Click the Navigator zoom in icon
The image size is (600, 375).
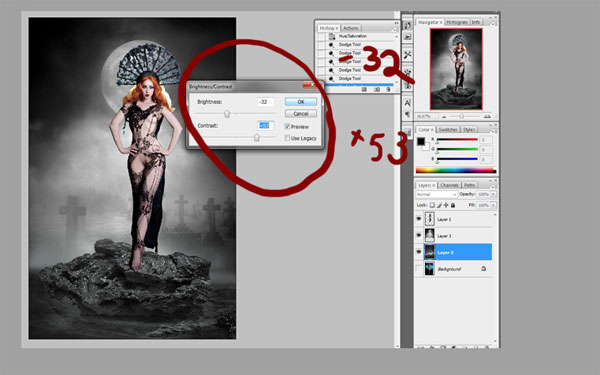pyautogui.click(x=488, y=116)
